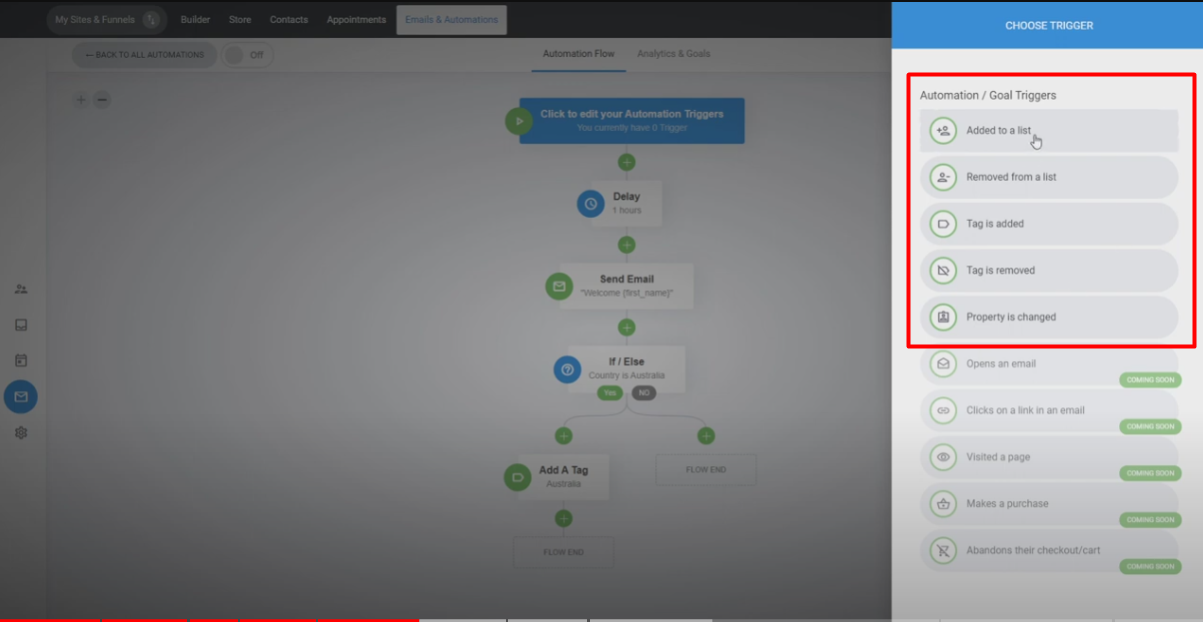Switch to the Analytics & Goals tab
The height and width of the screenshot is (622, 1203).
click(x=673, y=54)
